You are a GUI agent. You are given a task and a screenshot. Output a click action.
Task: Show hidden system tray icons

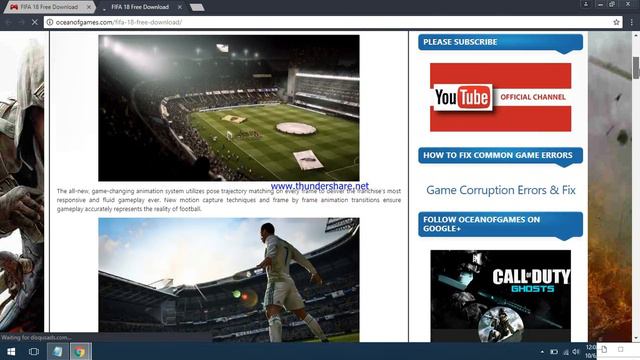[542, 351]
